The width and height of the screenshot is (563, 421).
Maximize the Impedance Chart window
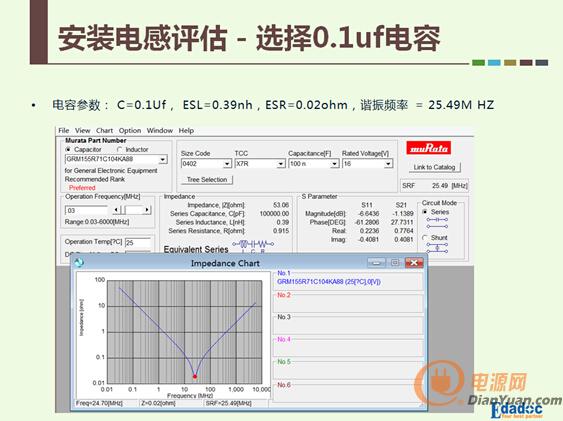pos(395,263)
